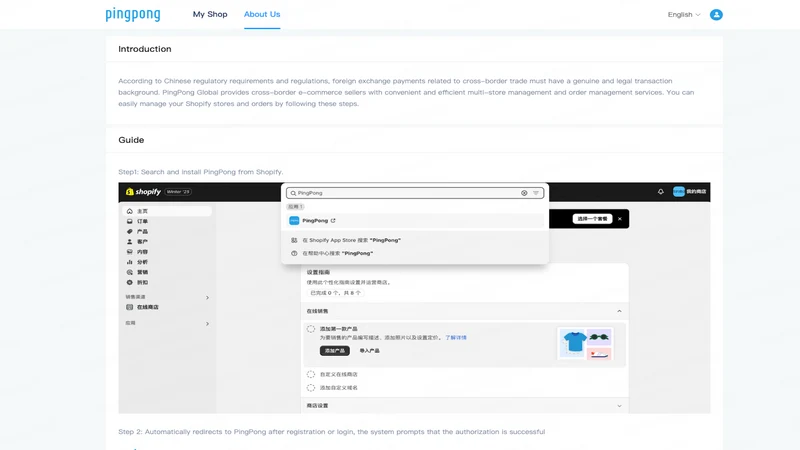The image size is (800, 450).
Task: Toggle the 添加第一款产品 circle checkbox
Action: coord(311,329)
